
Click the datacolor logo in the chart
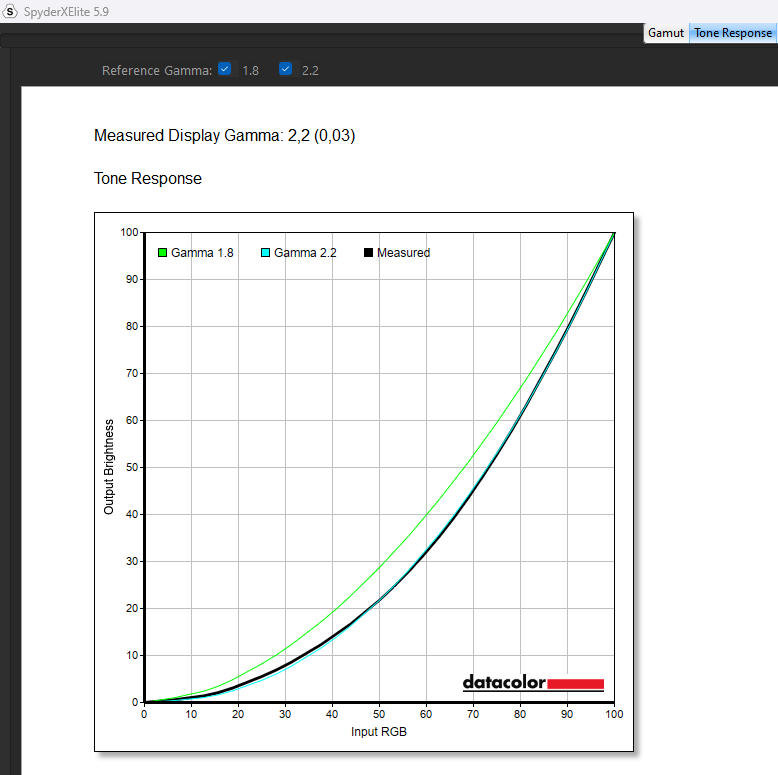tap(533, 683)
